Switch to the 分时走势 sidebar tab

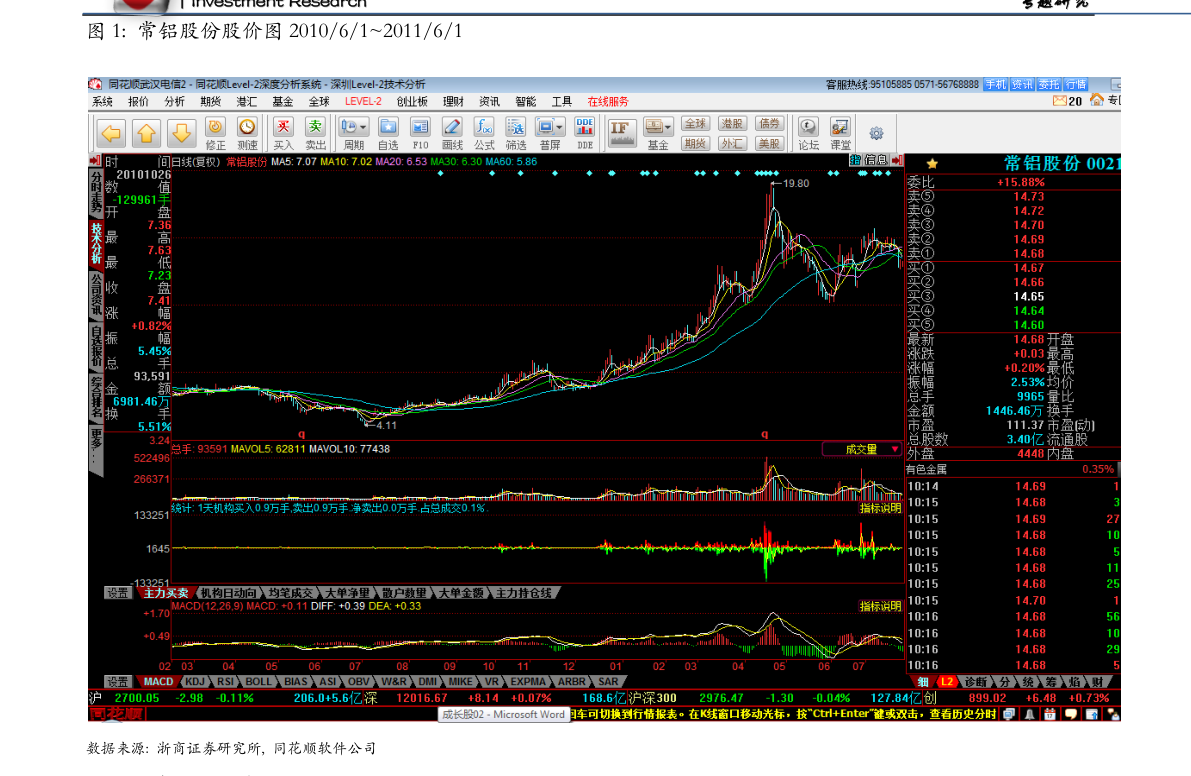point(96,191)
